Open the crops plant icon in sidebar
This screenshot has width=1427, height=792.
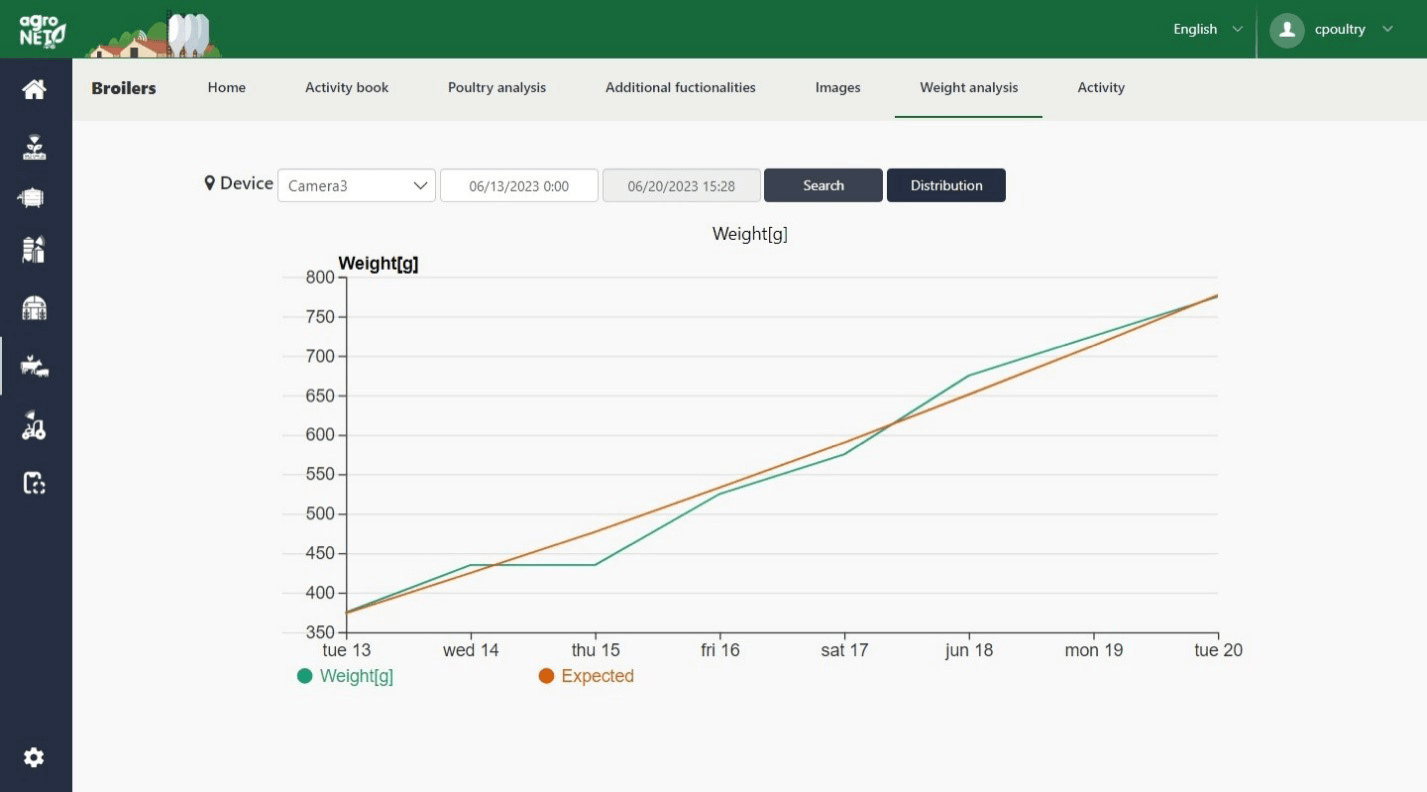[34, 148]
